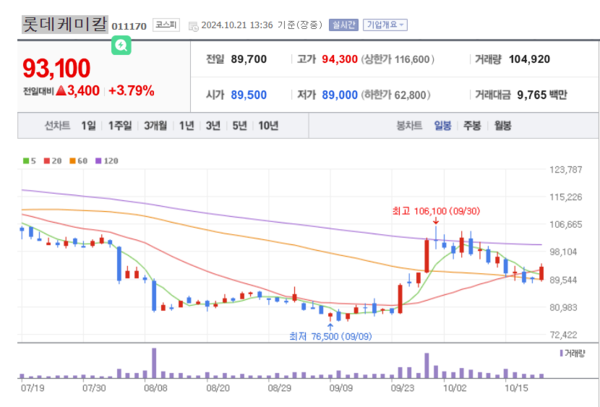Click the 120-day moving average color swatch
The height and width of the screenshot is (407, 600).
pyautogui.click(x=99, y=160)
